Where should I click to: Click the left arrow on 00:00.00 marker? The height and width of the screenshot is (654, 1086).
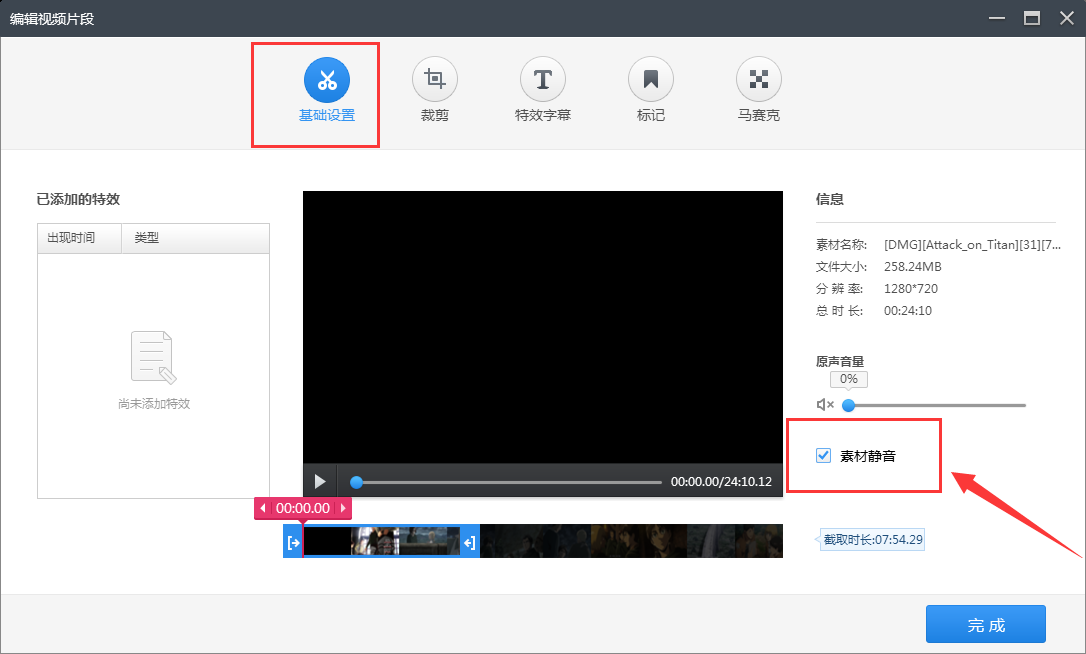point(263,508)
